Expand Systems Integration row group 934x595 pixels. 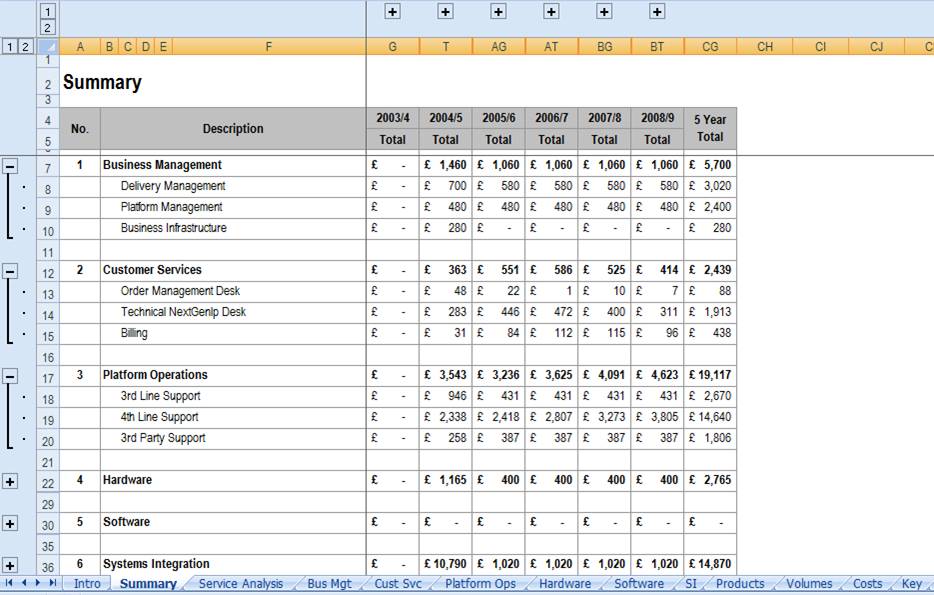coord(10,565)
